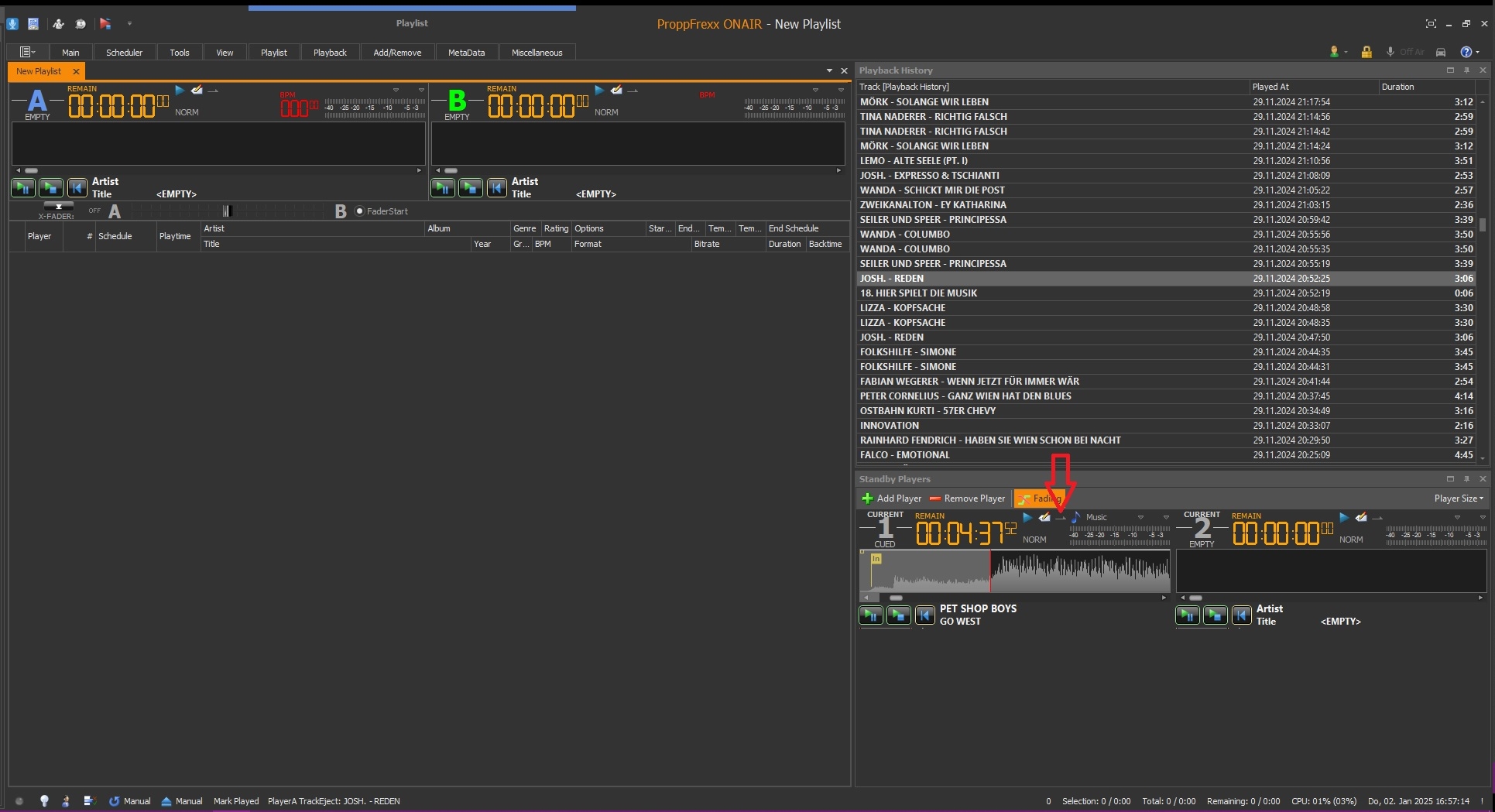Click the light bulb icon in status bar

point(44,801)
